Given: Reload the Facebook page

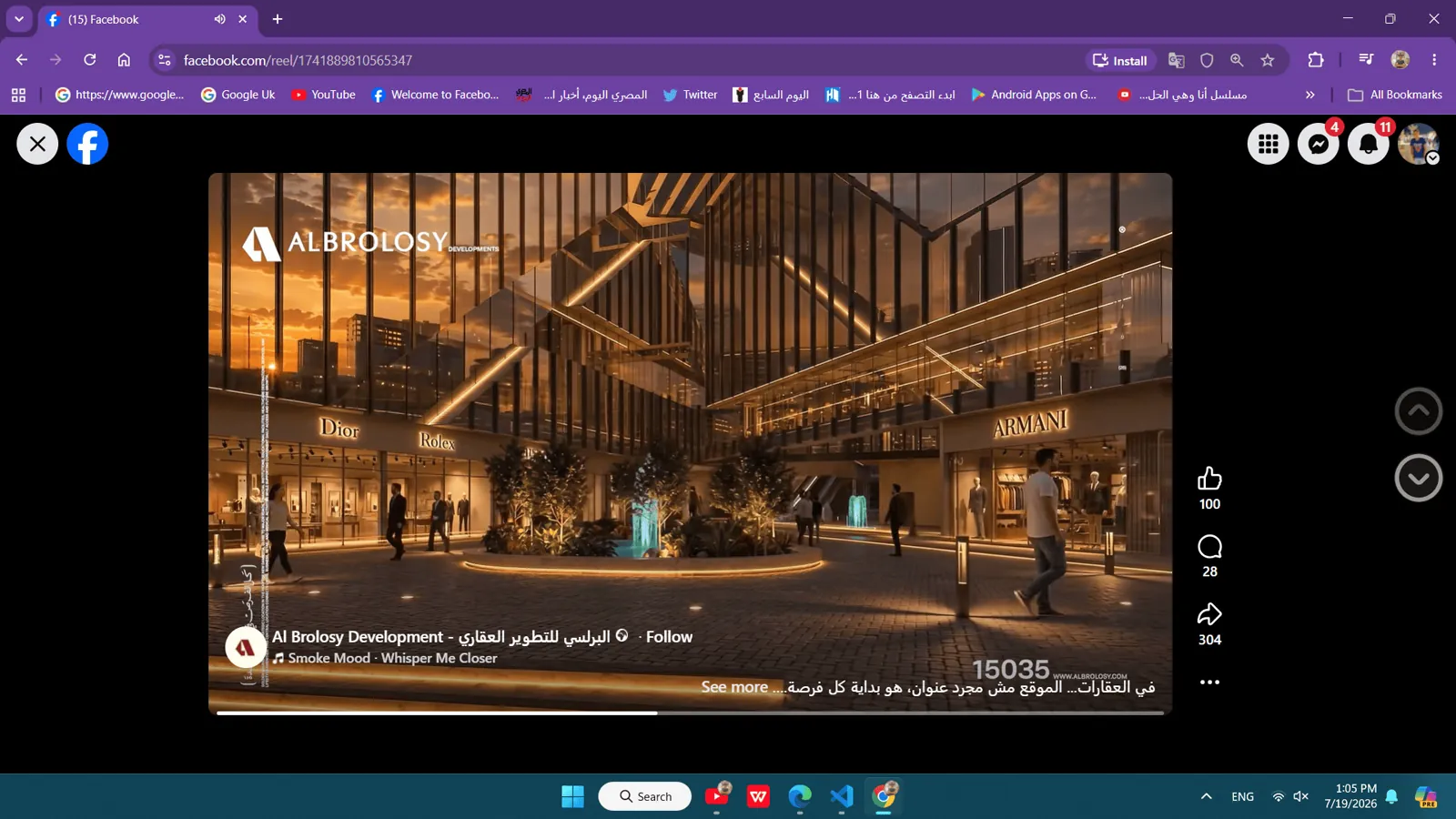Looking at the screenshot, I should click(x=90, y=60).
